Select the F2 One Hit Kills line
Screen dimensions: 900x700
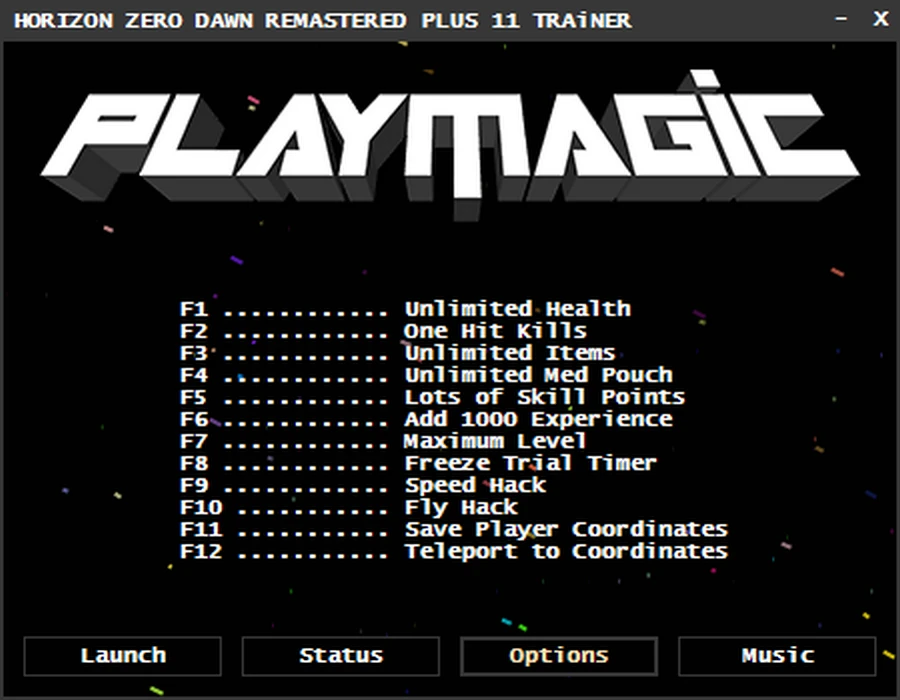[383, 331]
